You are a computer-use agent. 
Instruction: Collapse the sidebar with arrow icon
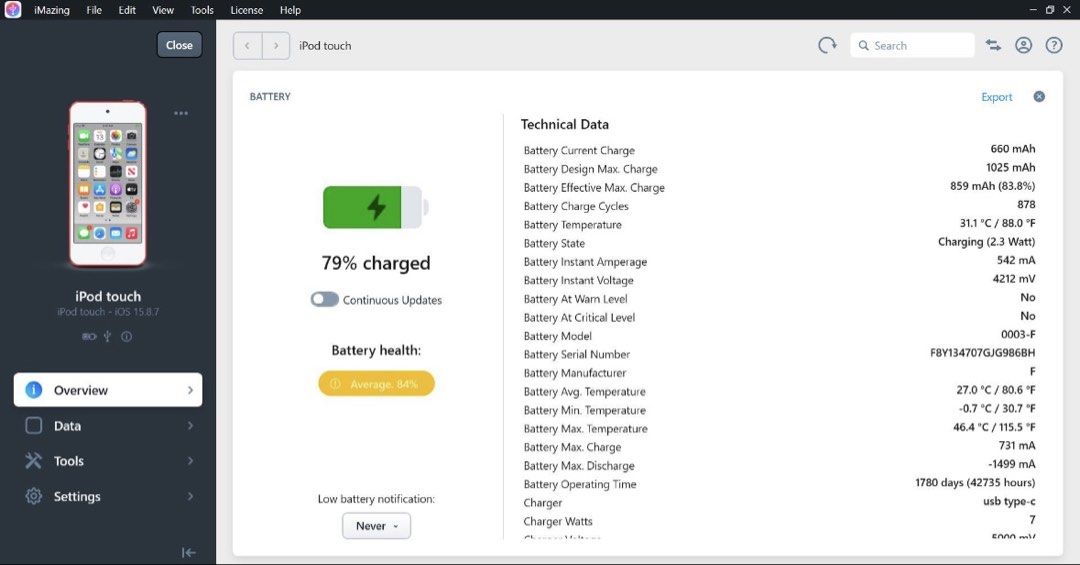pyautogui.click(x=189, y=553)
